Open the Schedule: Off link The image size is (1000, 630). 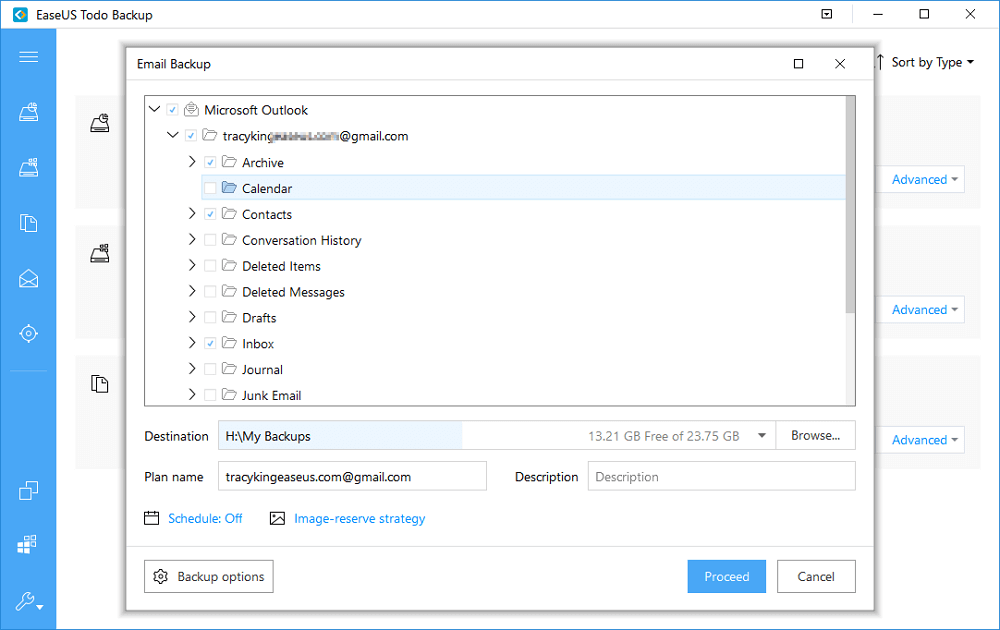pyautogui.click(x=205, y=518)
